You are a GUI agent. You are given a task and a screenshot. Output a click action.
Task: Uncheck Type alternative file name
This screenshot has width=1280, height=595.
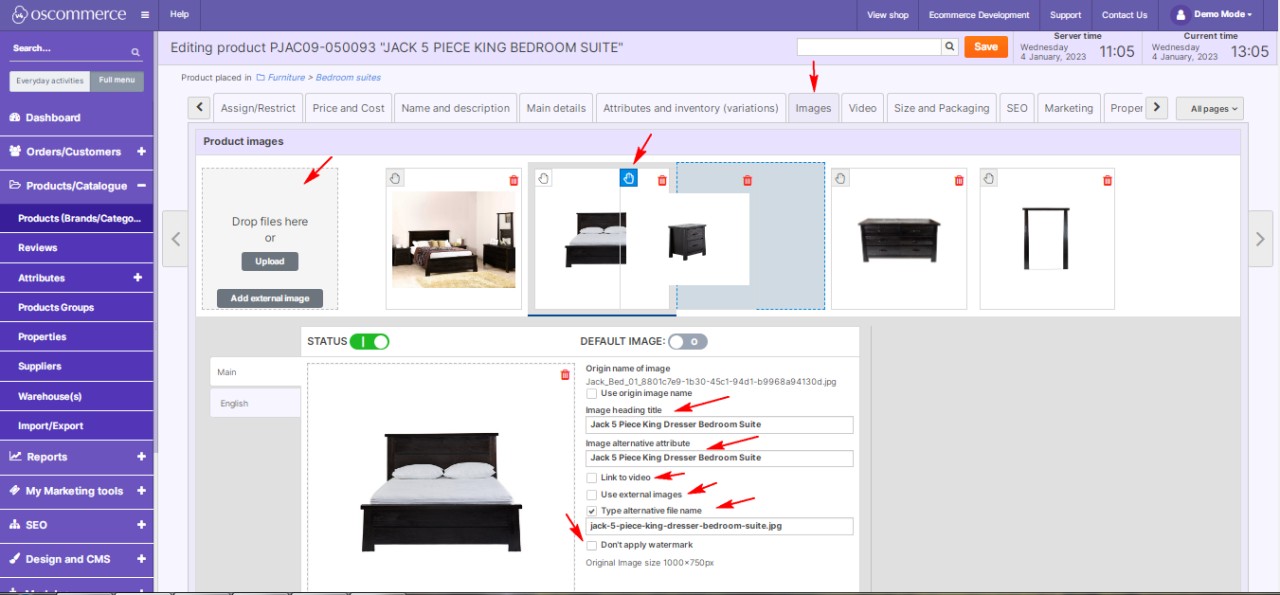tap(592, 511)
